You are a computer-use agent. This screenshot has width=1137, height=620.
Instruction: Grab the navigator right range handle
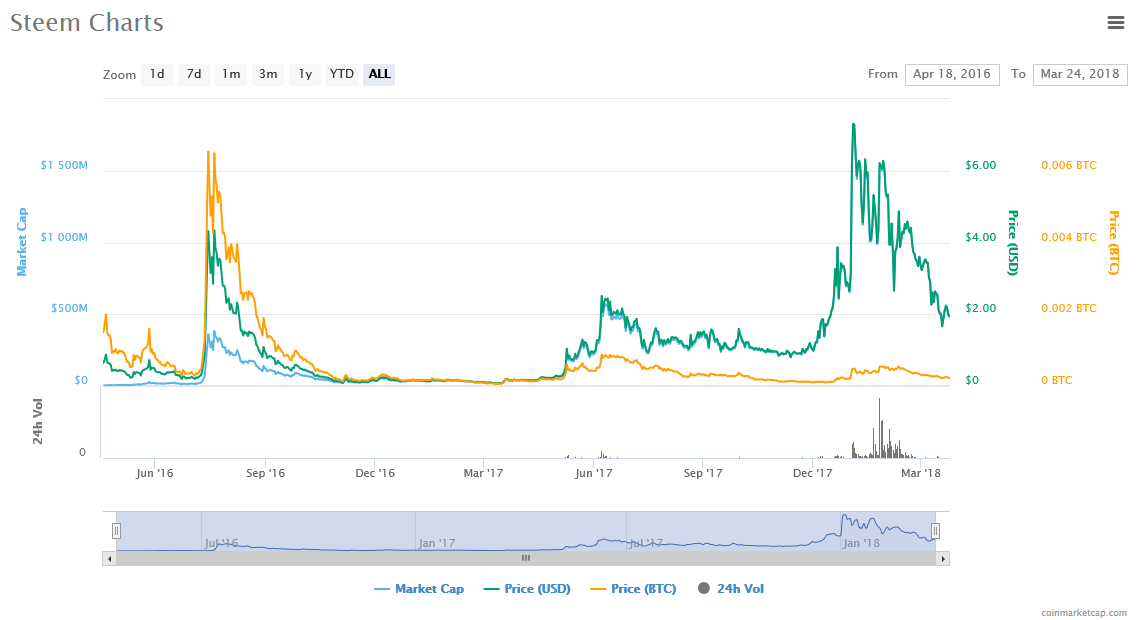pyautogui.click(x=935, y=532)
